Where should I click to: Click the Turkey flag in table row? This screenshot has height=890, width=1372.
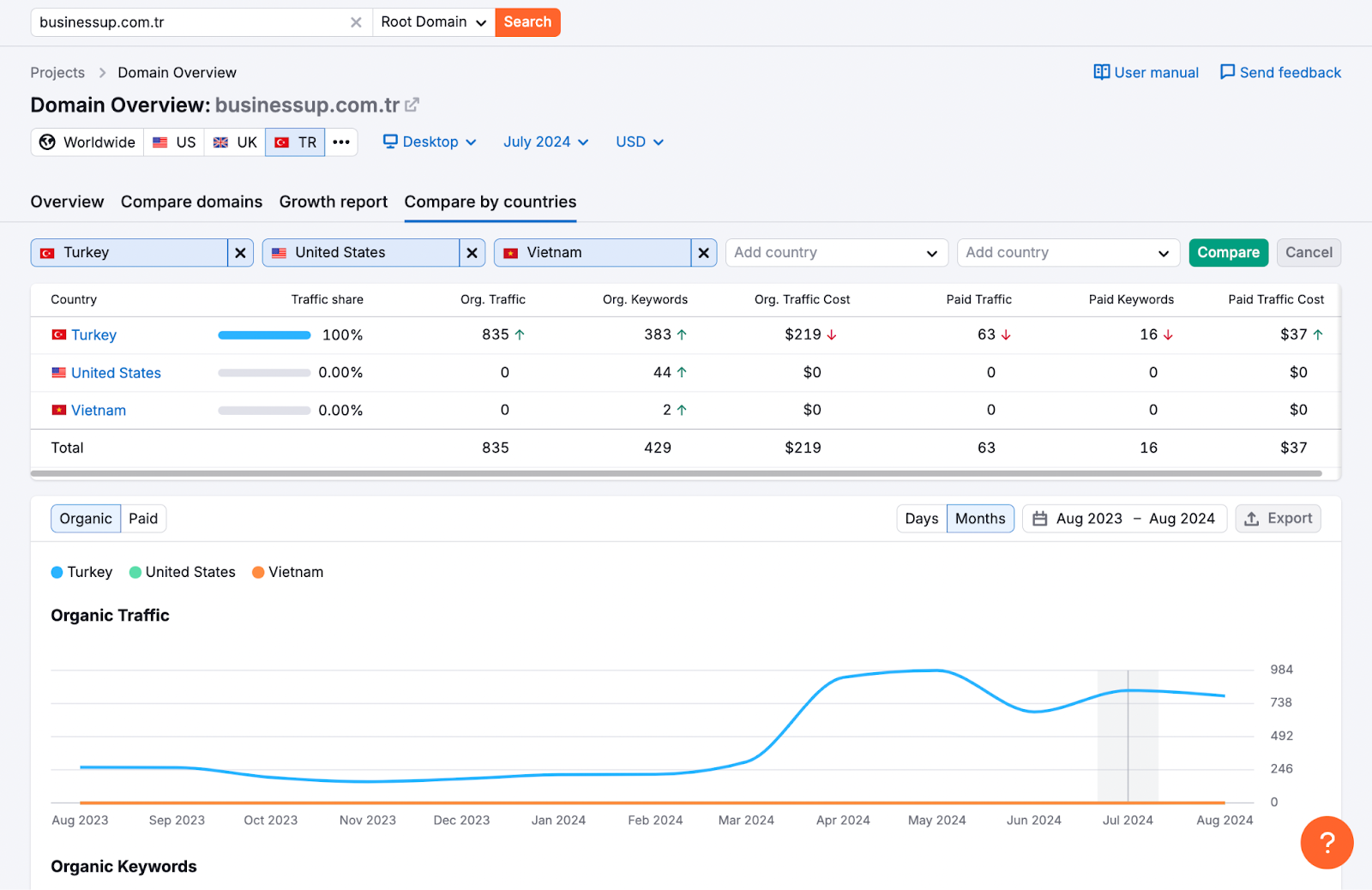pyautogui.click(x=59, y=334)
